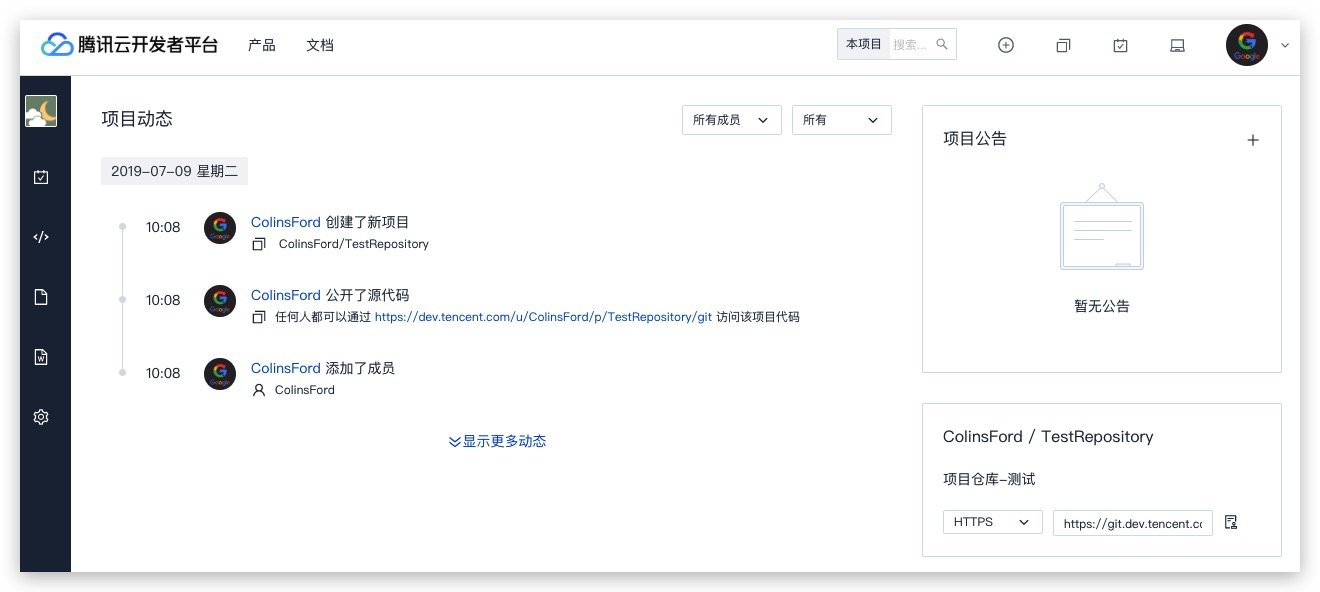Add an announcement with the plus icon
The image size is (1320, 592).
[1253, 140]
